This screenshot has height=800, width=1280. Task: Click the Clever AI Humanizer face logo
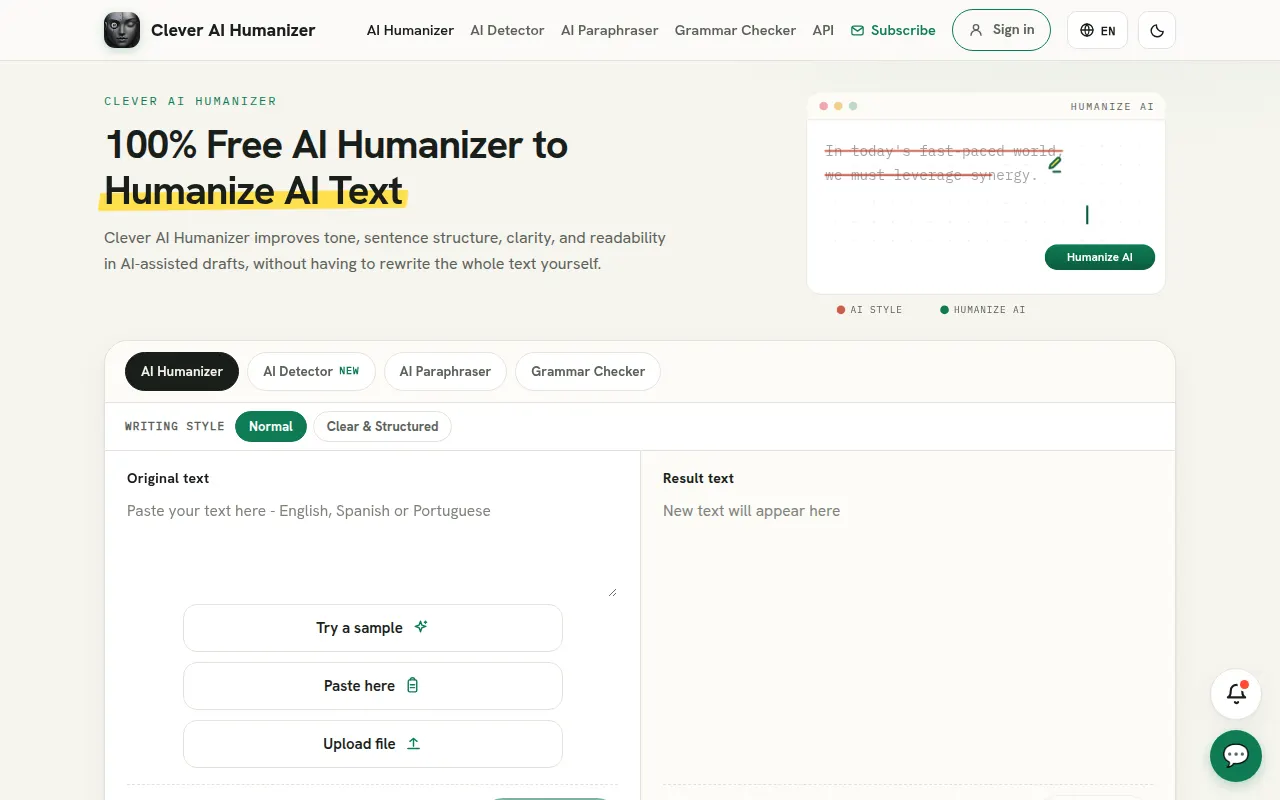(122, 30)
